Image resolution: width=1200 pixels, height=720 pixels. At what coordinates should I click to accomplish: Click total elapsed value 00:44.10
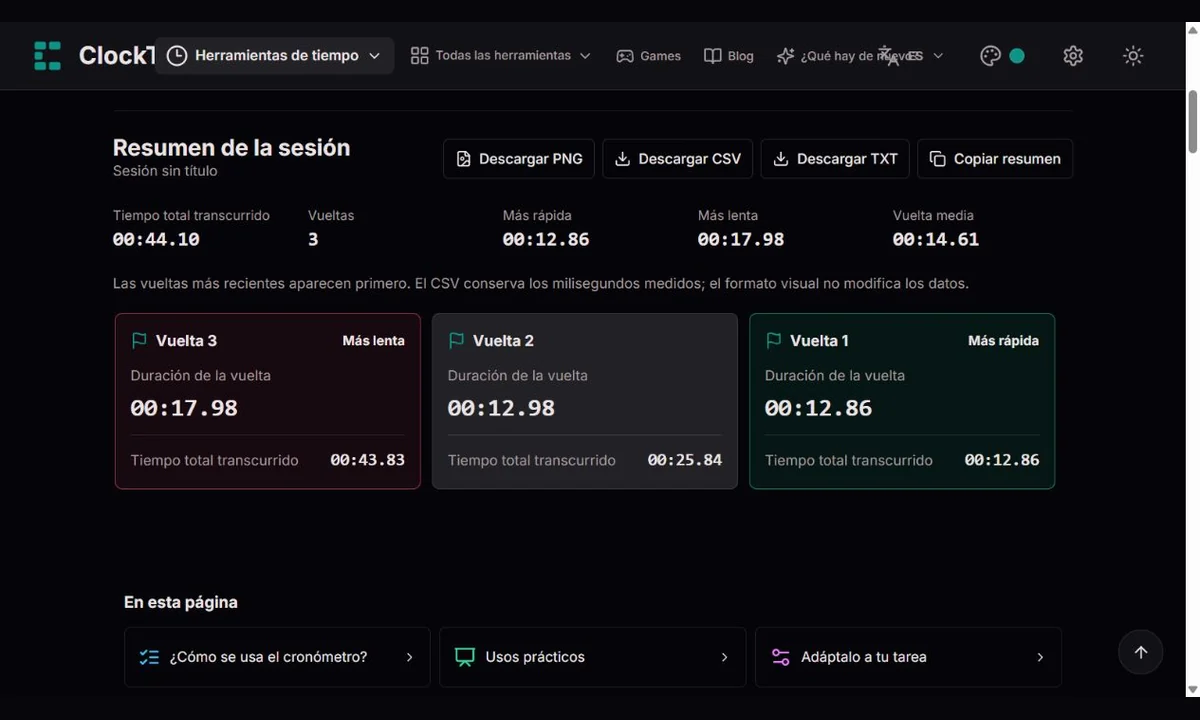(x=156, y=240)
